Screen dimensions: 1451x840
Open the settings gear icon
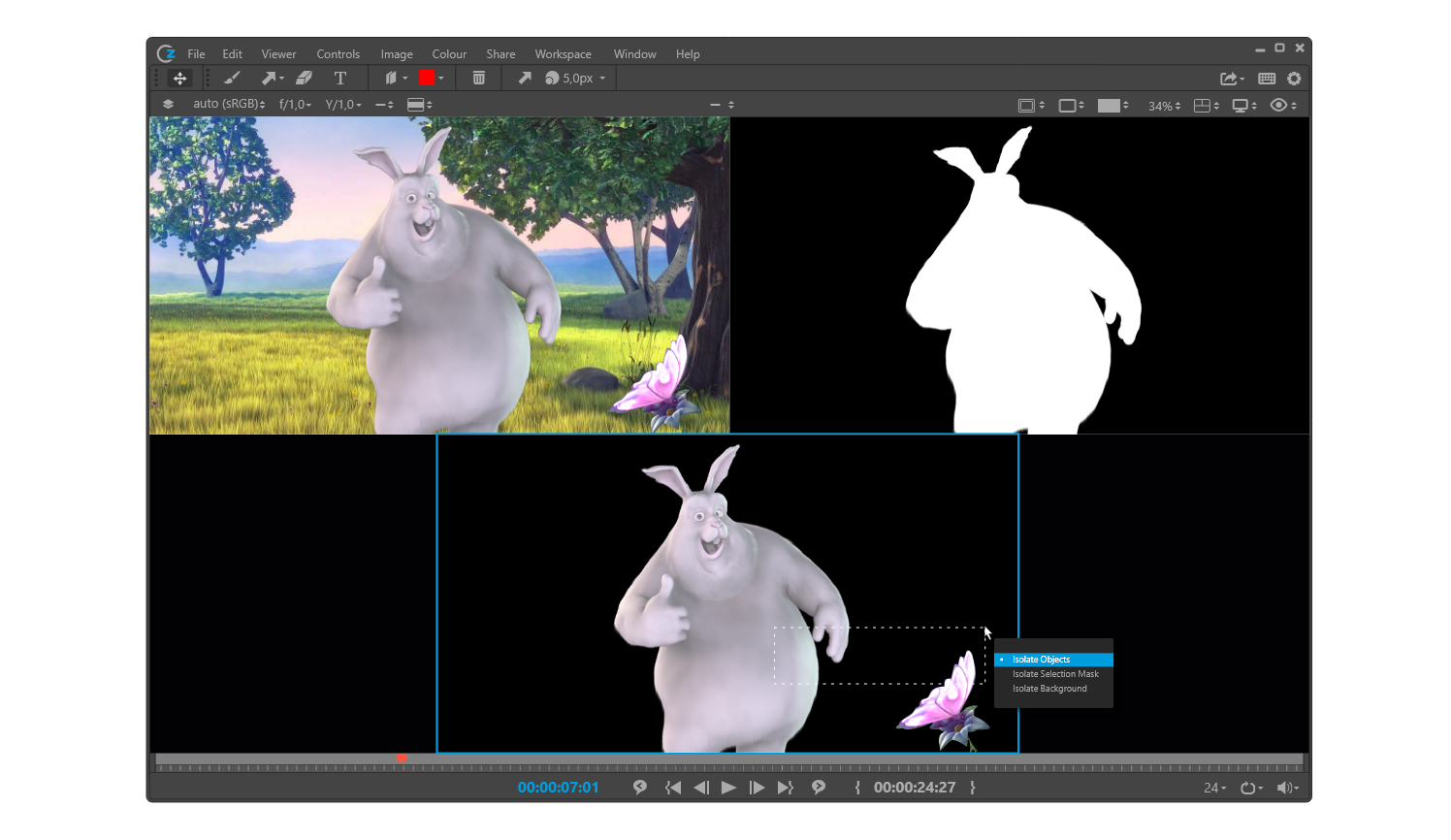[1294, 79]
